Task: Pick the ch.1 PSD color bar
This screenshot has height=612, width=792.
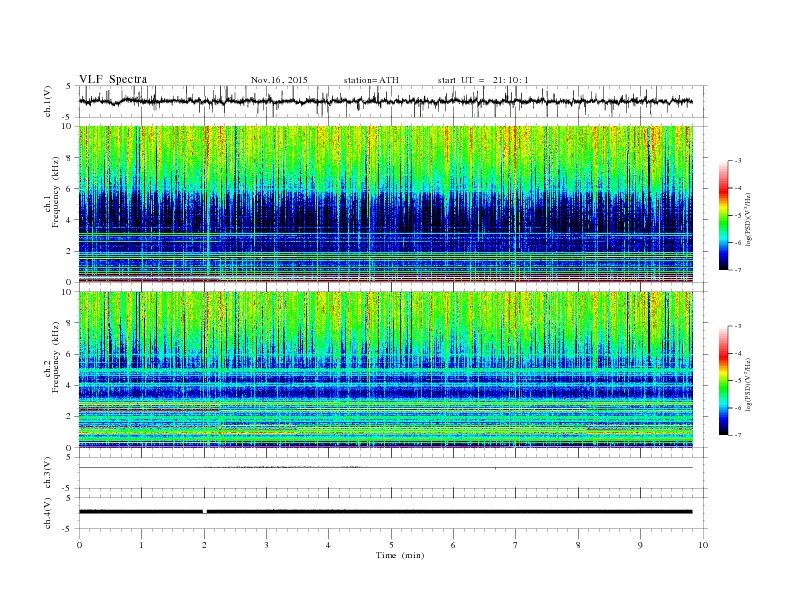Action: 723,215
